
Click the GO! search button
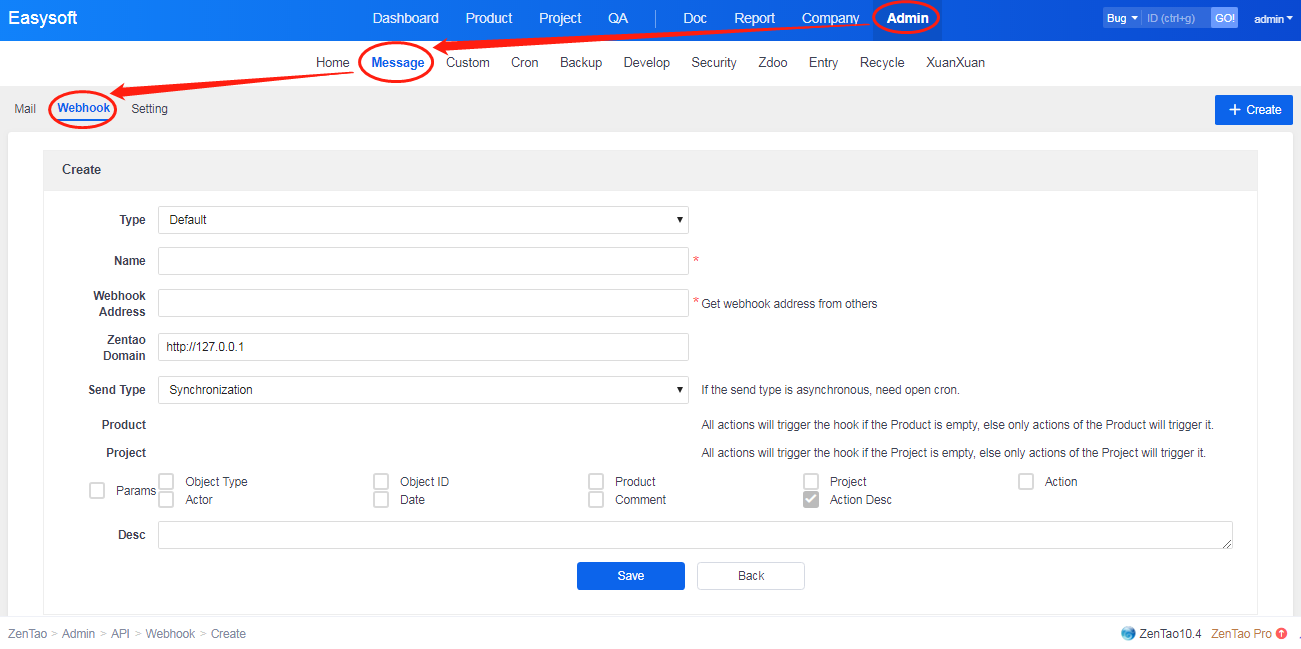tap(1224, 18)
